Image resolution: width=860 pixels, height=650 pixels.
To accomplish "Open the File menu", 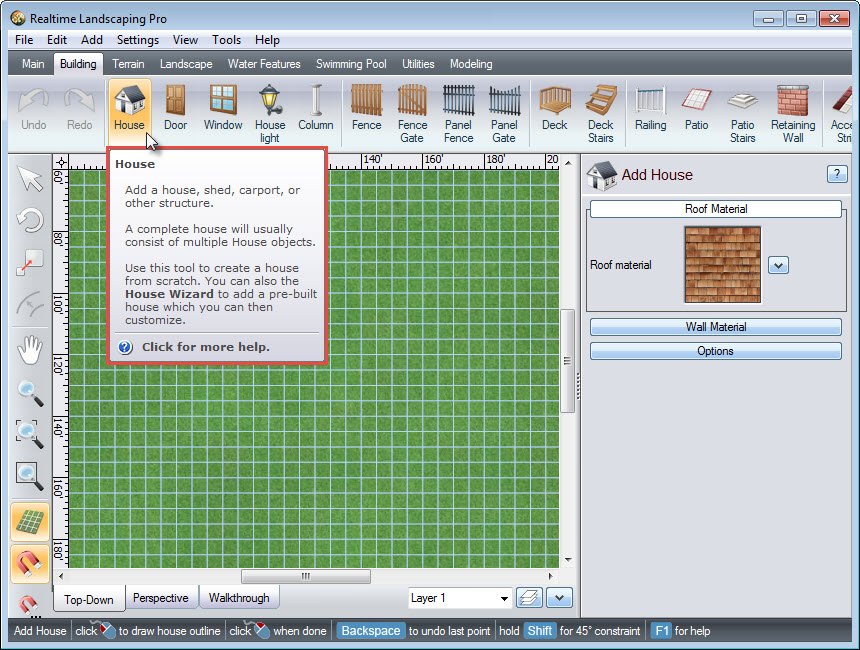I will pos(24,40).
